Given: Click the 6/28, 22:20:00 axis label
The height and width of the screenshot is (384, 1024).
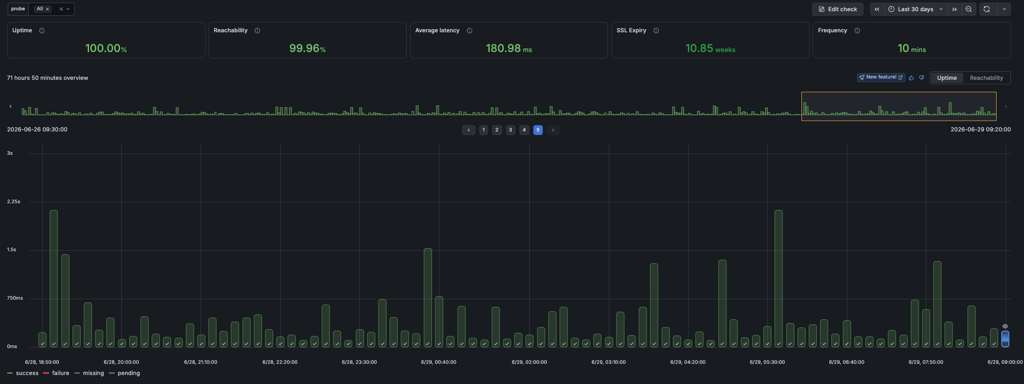Looking at the screenshot, I should pos(280,361).
